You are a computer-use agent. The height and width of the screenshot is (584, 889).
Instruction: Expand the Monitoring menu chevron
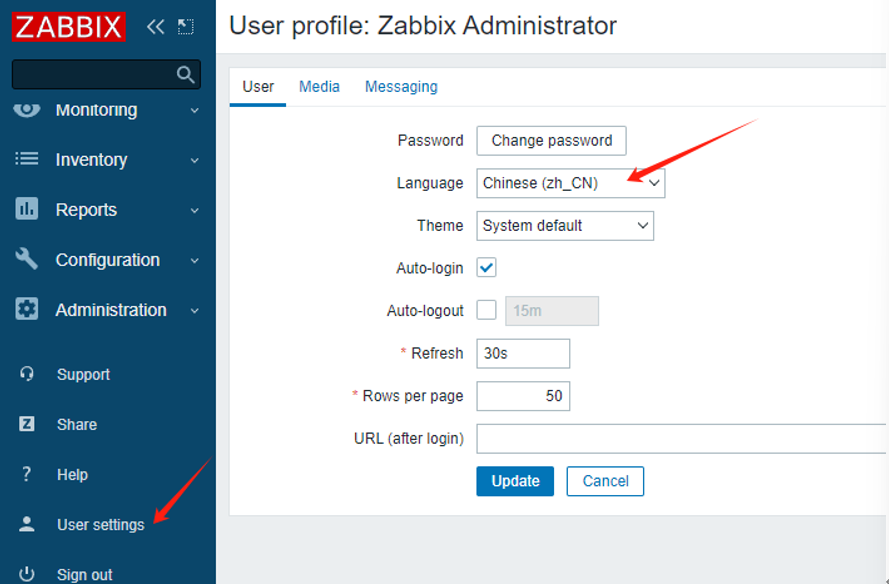[194, 110]
